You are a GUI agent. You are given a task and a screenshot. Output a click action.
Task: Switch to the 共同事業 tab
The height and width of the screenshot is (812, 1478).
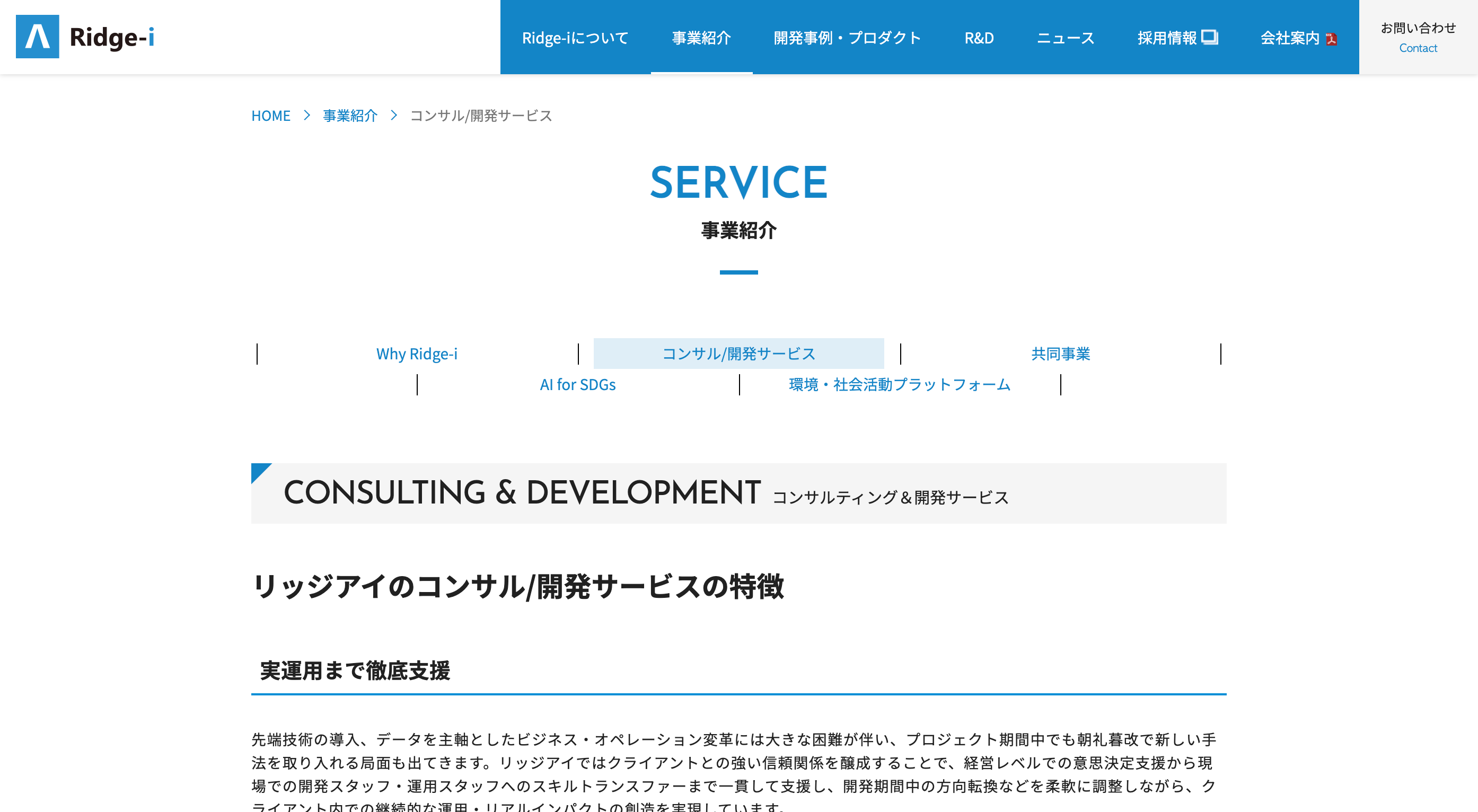tap(1060, 354)
